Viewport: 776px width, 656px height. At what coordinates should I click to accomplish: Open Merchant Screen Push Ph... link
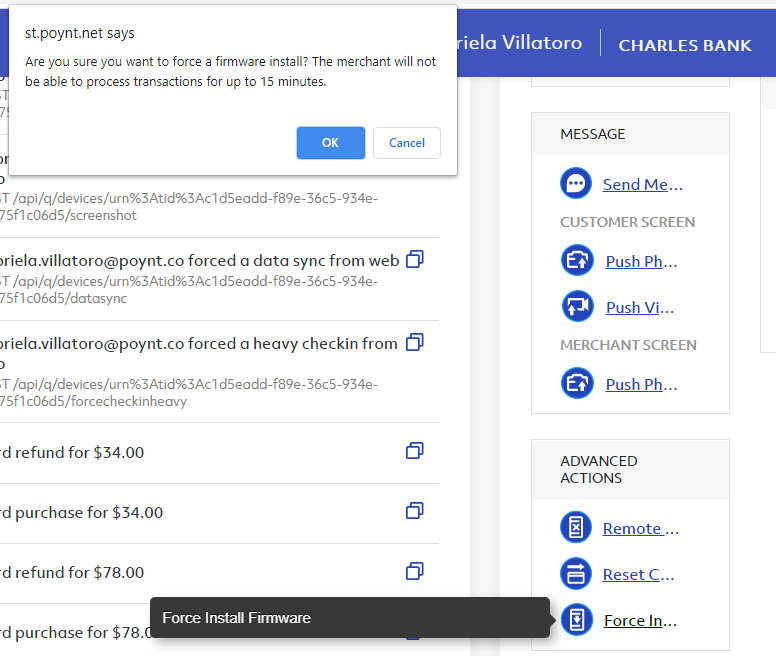(641, 384)
